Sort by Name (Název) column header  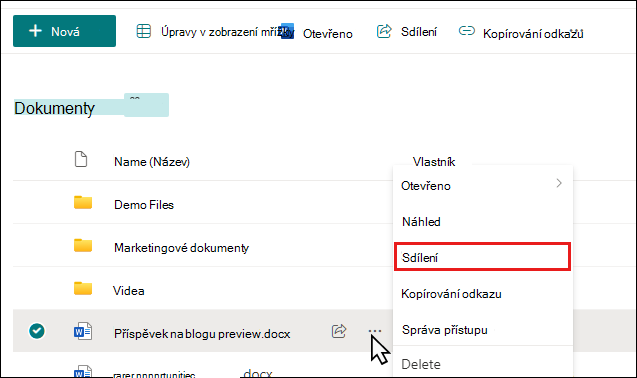[152, 162]
